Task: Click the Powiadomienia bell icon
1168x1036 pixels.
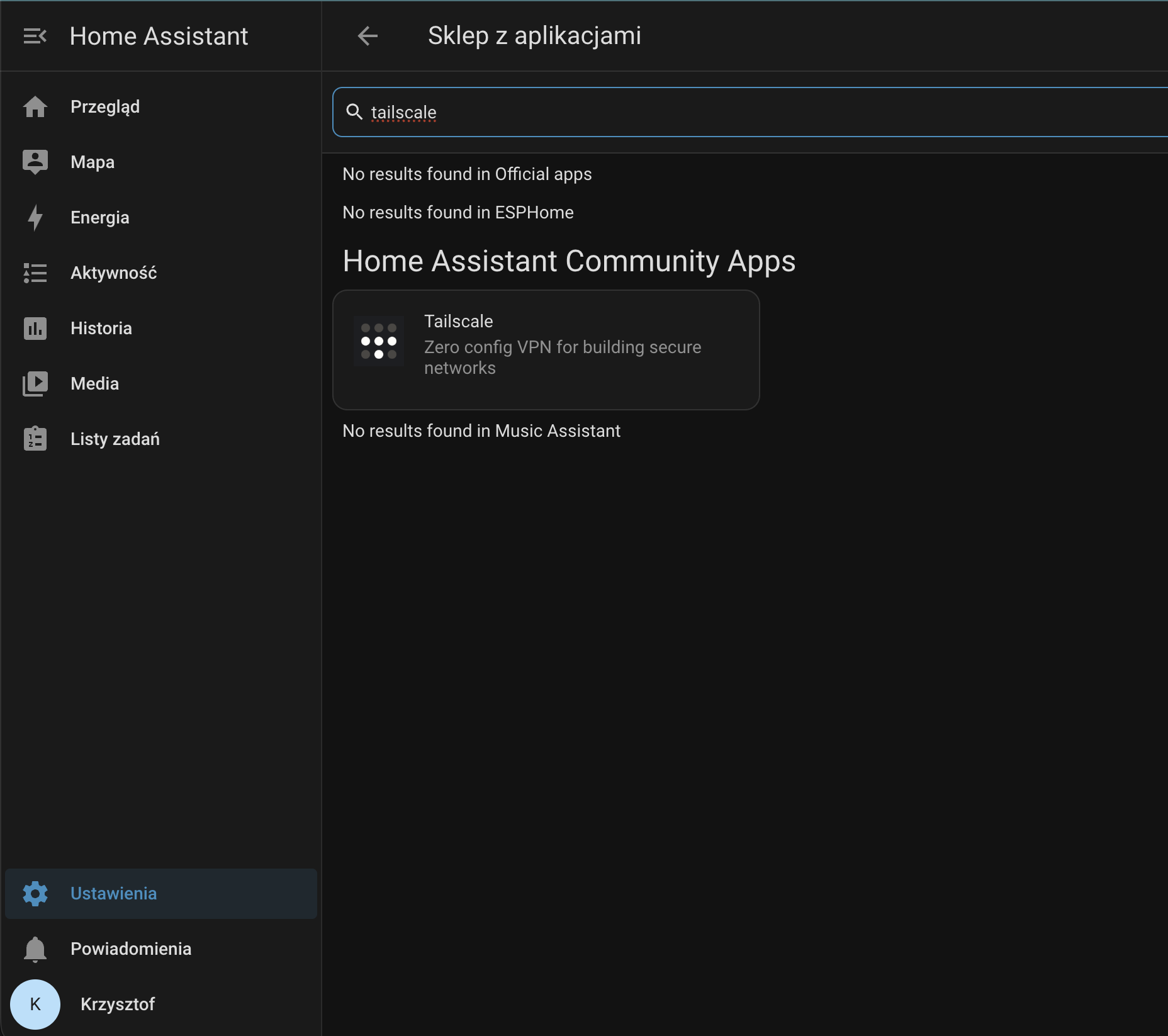Action: tap(35, 949)
